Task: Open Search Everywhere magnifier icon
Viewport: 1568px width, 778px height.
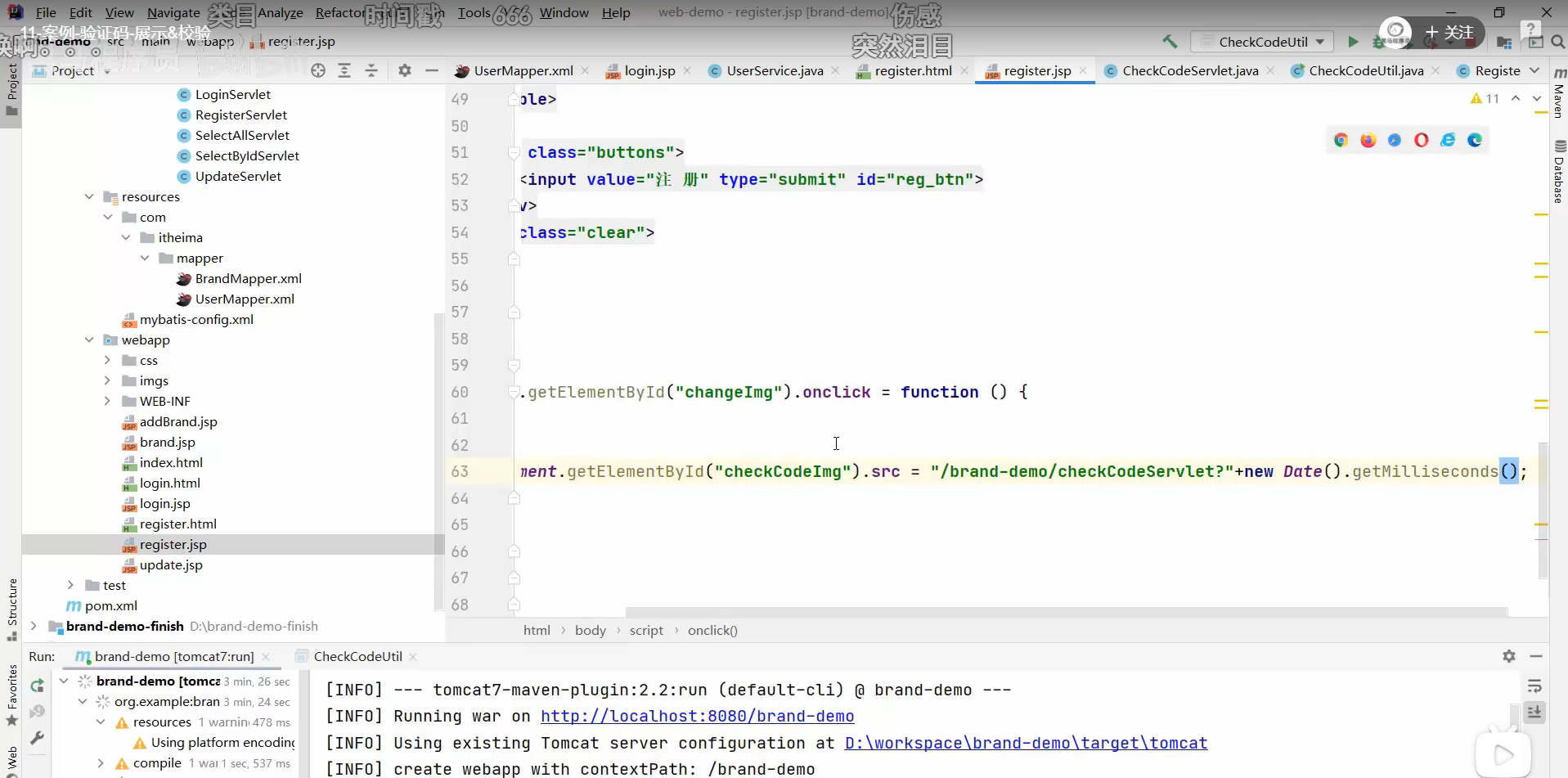Action: click(x=1558, y=42)
